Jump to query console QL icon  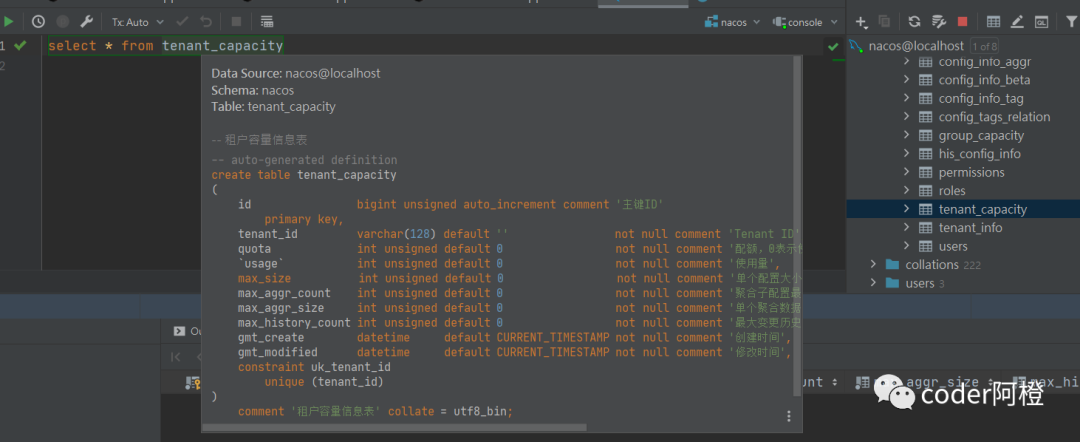[x=1041, y=21]
